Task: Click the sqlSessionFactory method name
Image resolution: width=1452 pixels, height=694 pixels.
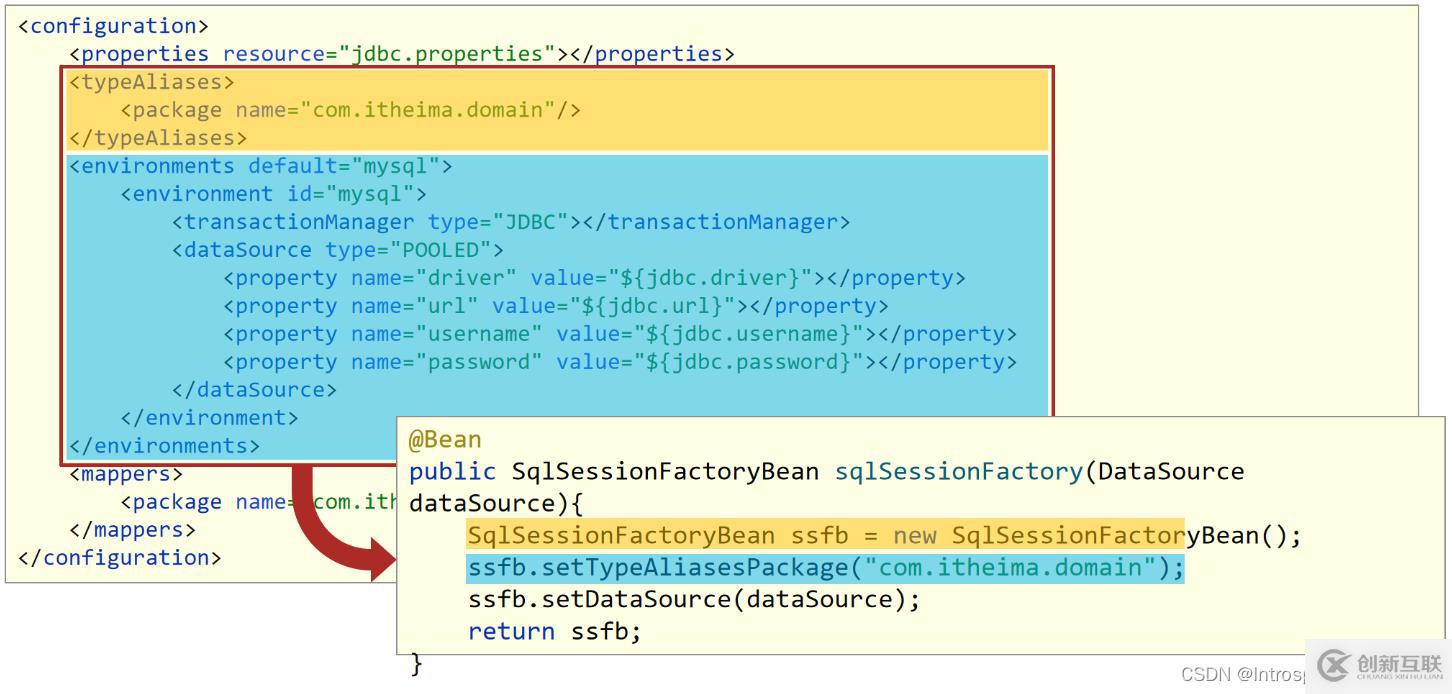Action: click(959, 471)
